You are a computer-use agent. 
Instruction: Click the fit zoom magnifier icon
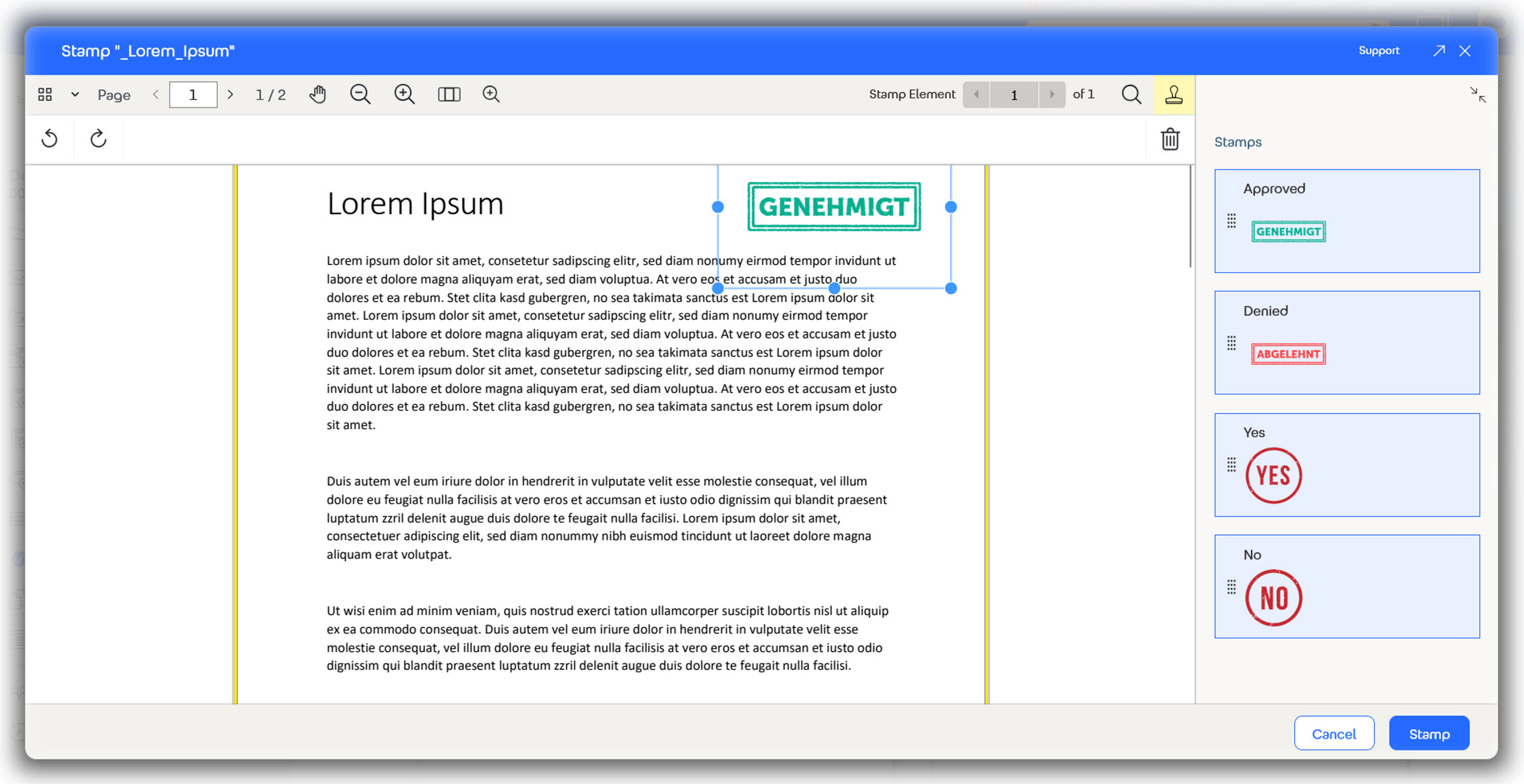pos(491,94)
